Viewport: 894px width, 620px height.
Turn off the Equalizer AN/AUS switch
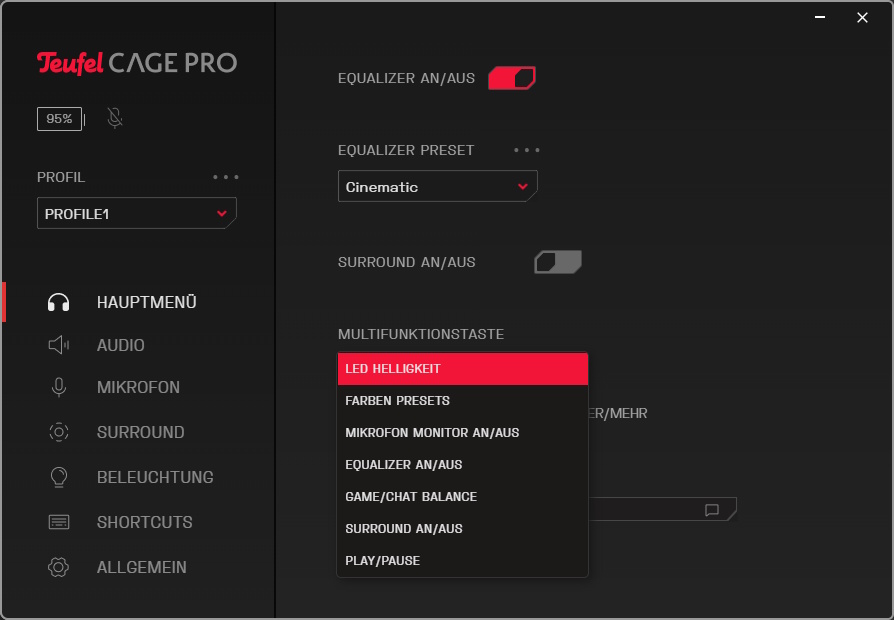(512, 78)
